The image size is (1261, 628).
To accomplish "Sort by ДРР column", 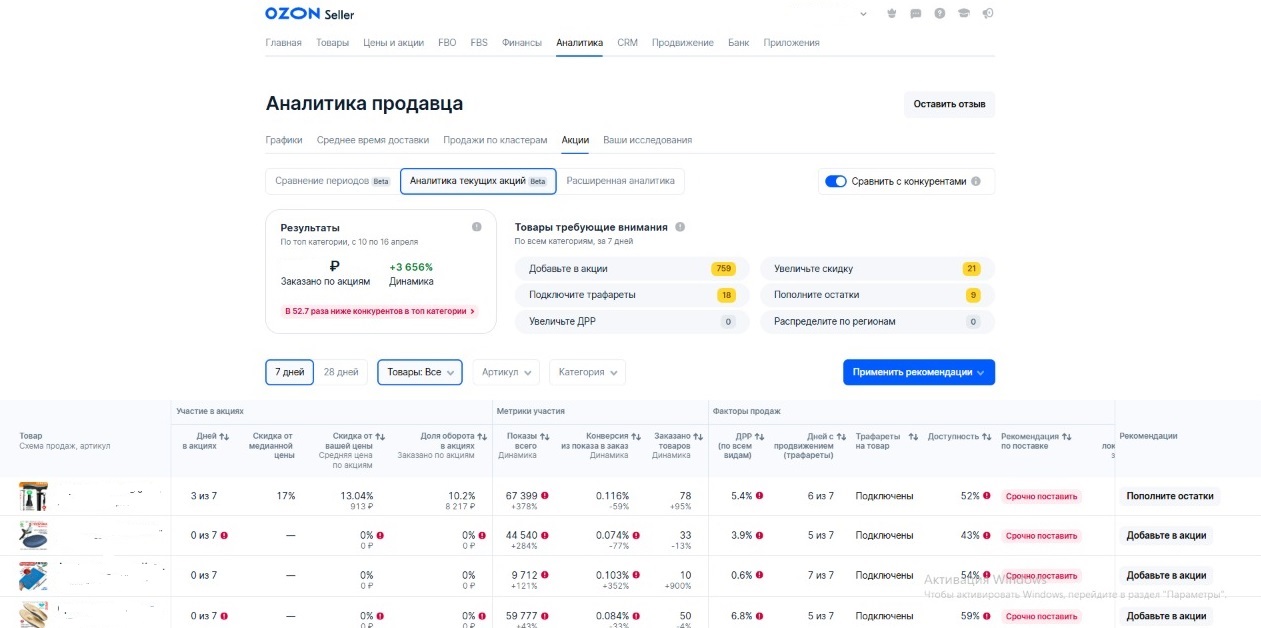I will (x=759, y=437).
